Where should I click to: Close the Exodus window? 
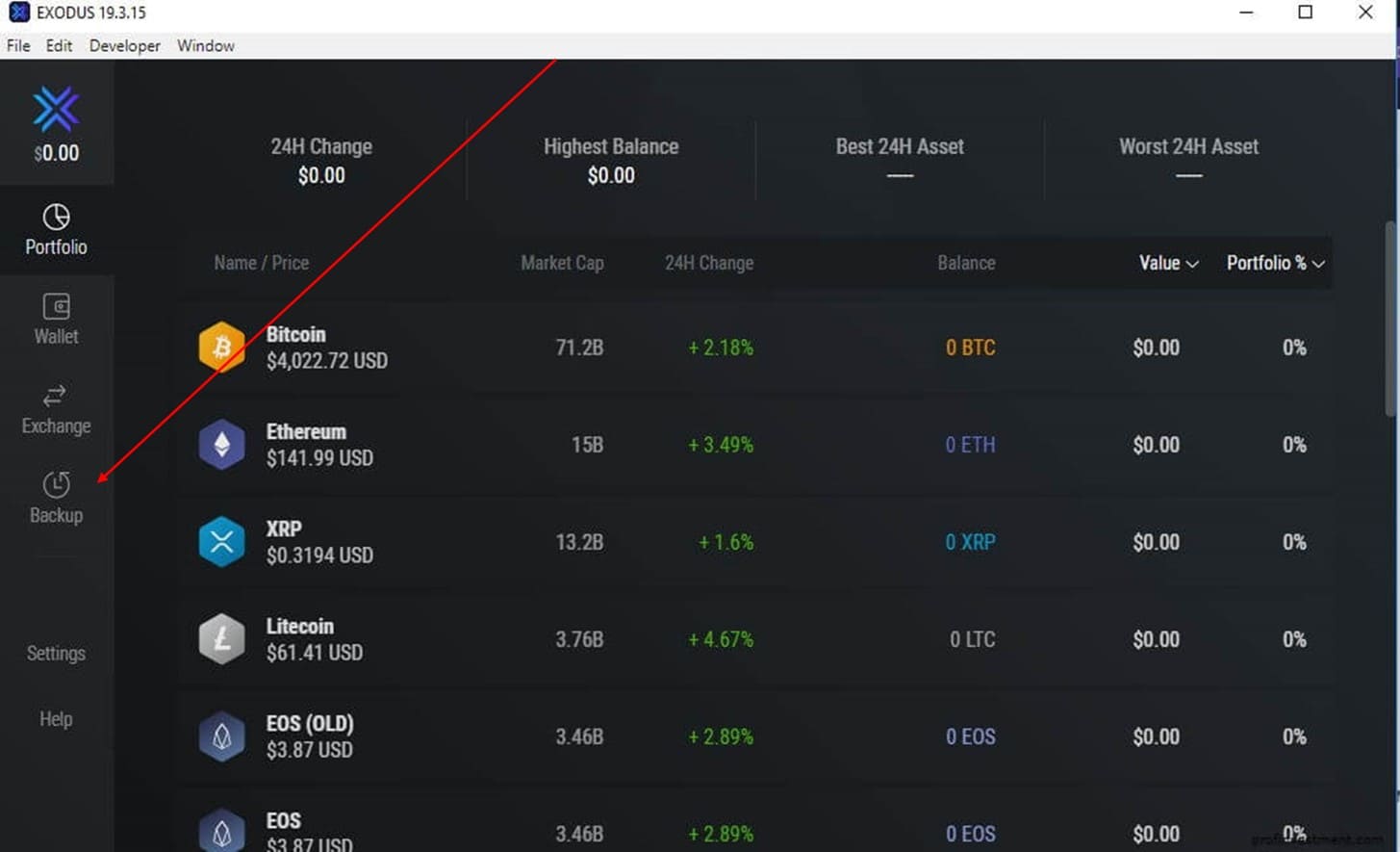[1365, 13]
